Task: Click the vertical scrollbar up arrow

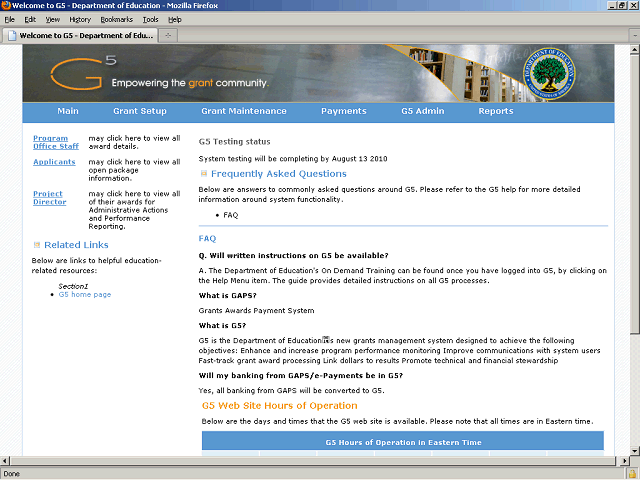Action: (634, 50)
